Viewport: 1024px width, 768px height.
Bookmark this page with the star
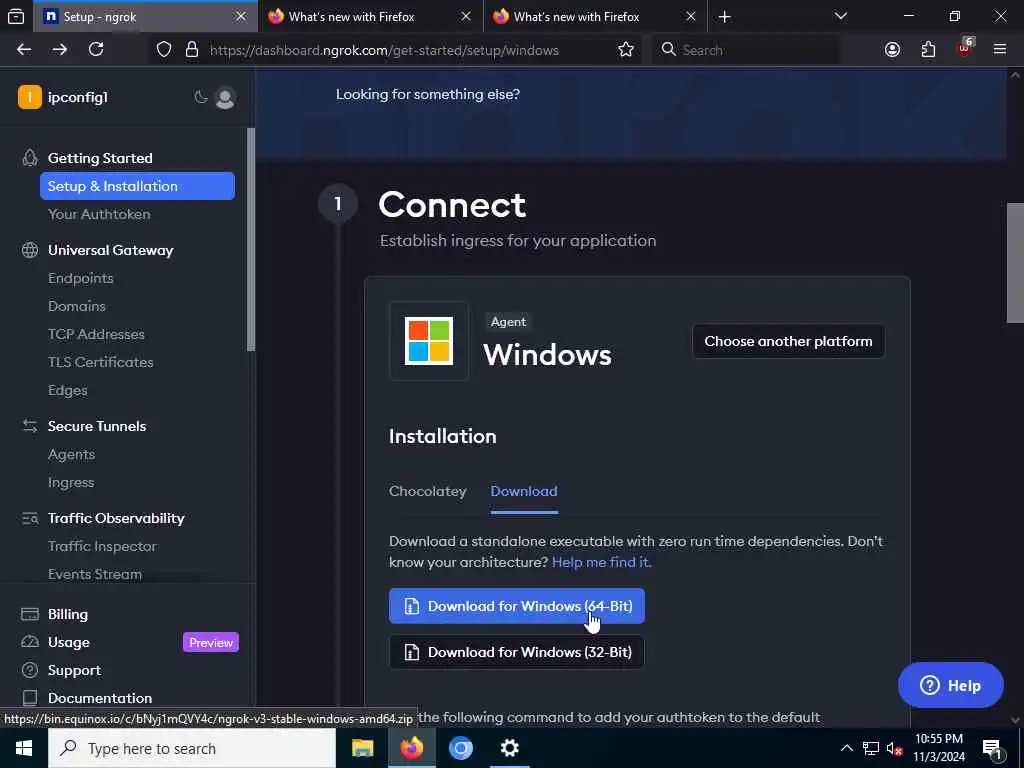tap(626, 50)
